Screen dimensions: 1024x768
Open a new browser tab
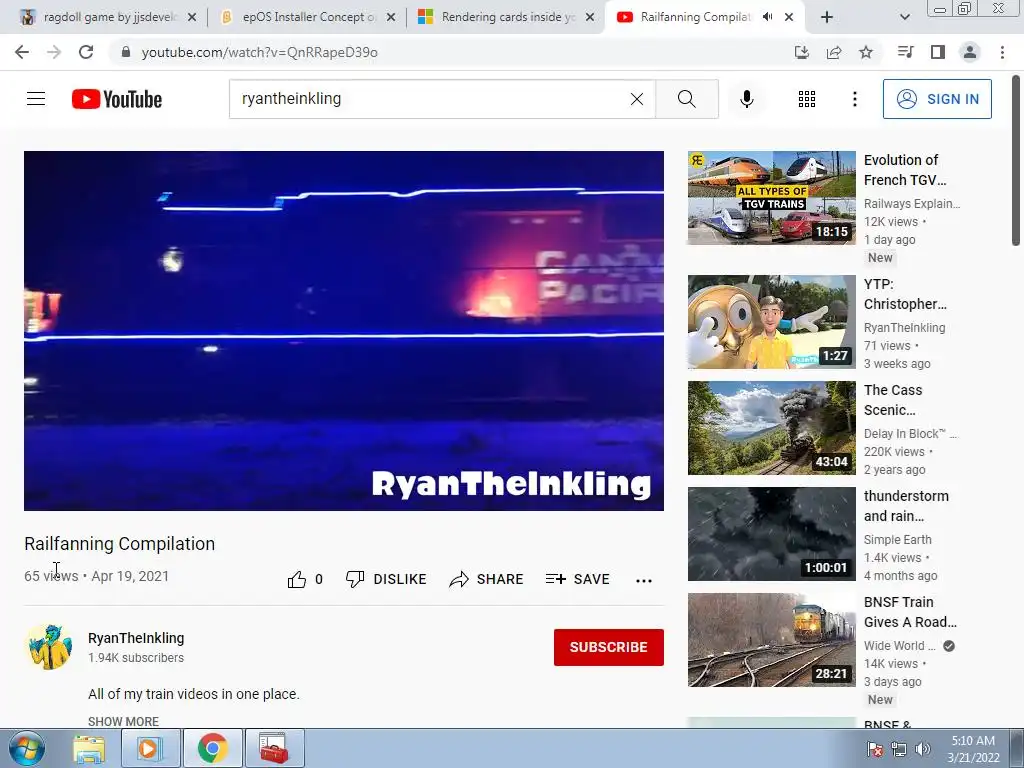(x=827, y=17)
